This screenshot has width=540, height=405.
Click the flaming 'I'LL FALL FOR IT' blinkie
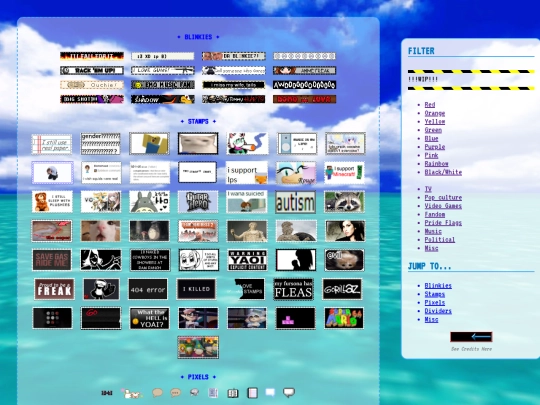[92, 56]
